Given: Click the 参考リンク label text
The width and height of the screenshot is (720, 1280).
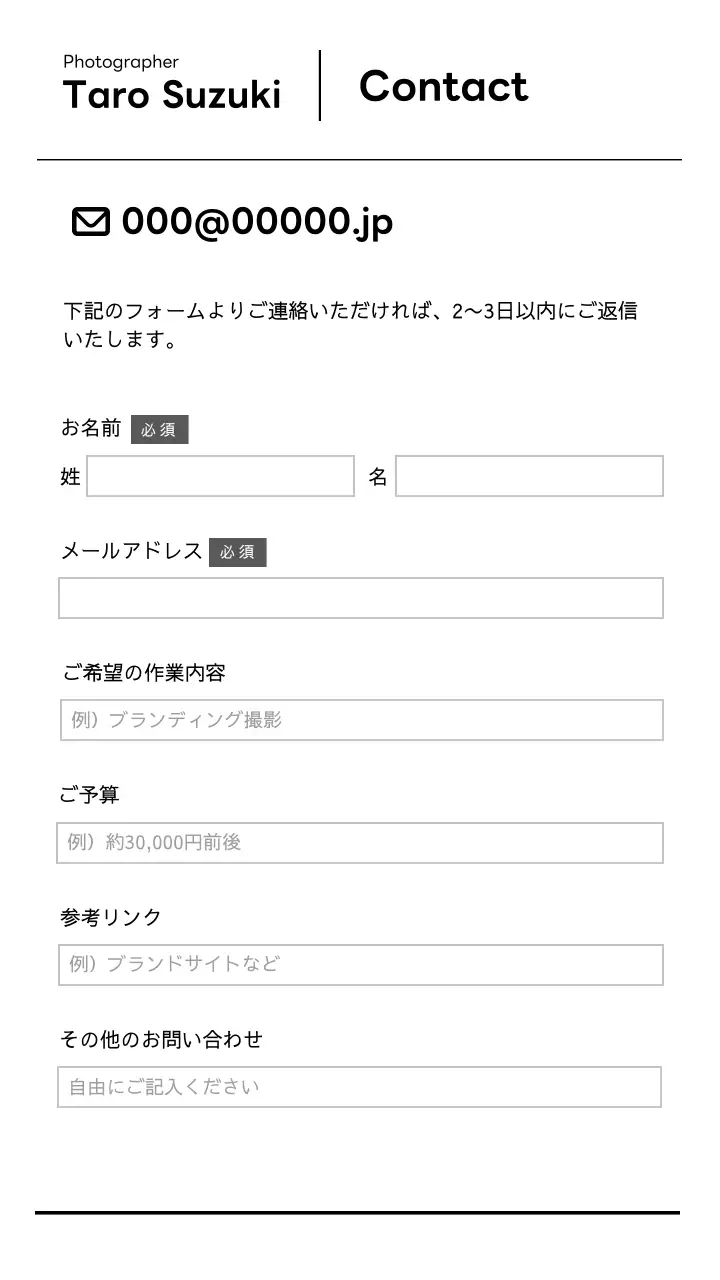Looking at the screenshot, I should pos(110,917).
